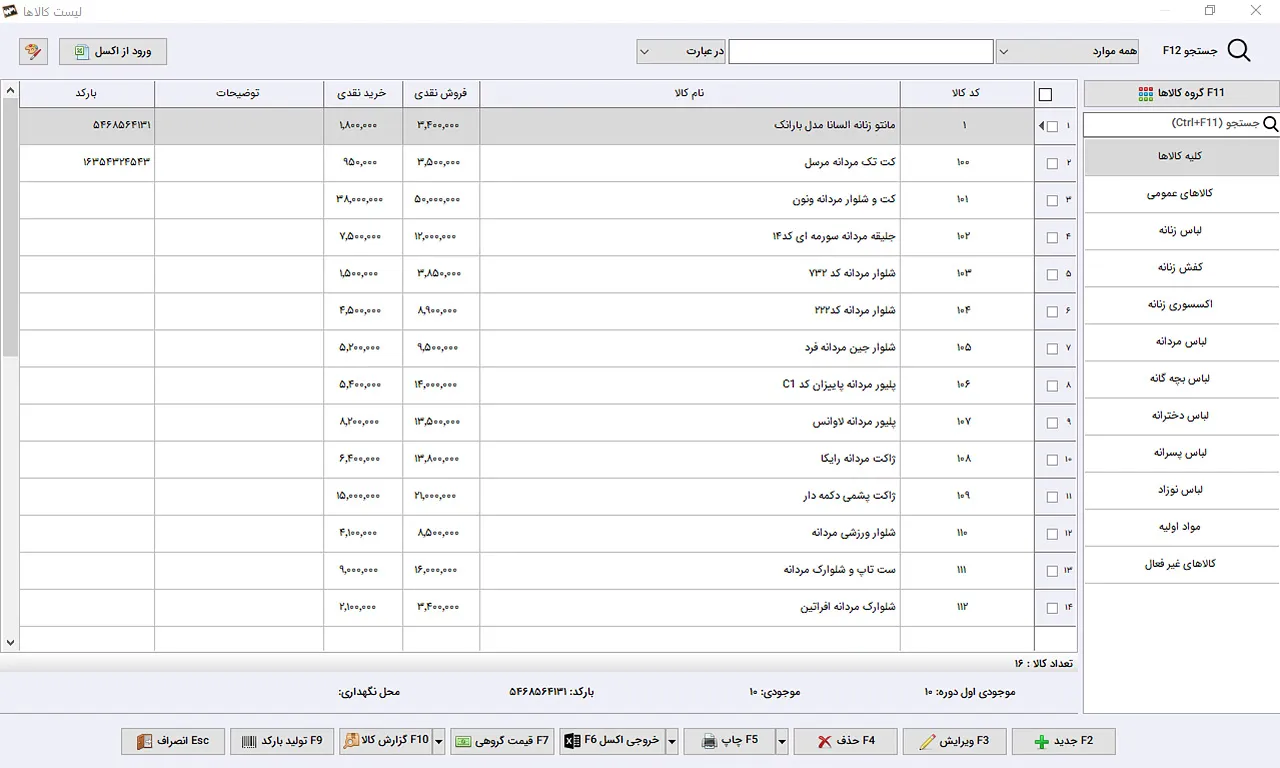Click the current-row arrow indicator on row 1

[1041, 126]
